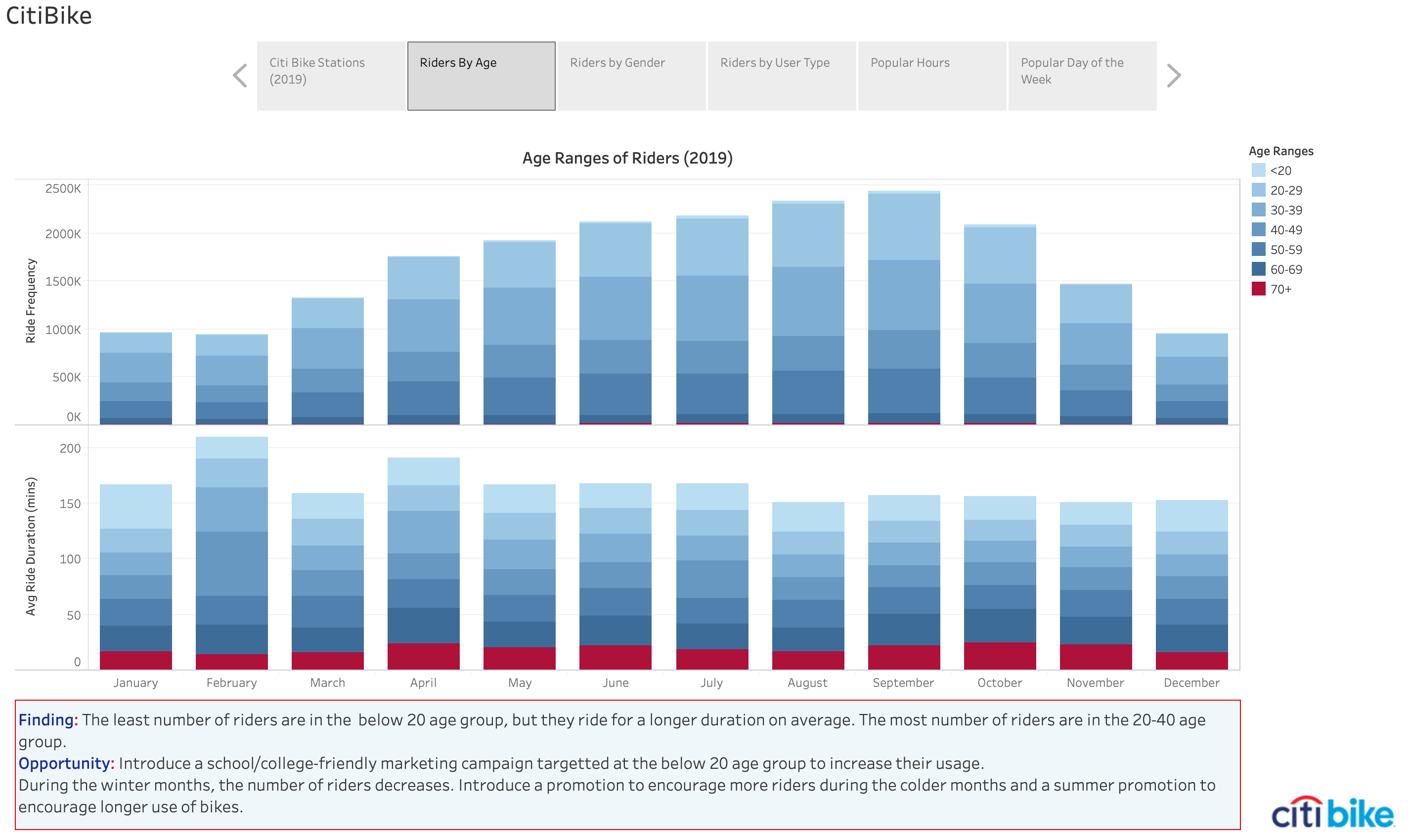Click the 30-39 legend color swatch

1258,210
